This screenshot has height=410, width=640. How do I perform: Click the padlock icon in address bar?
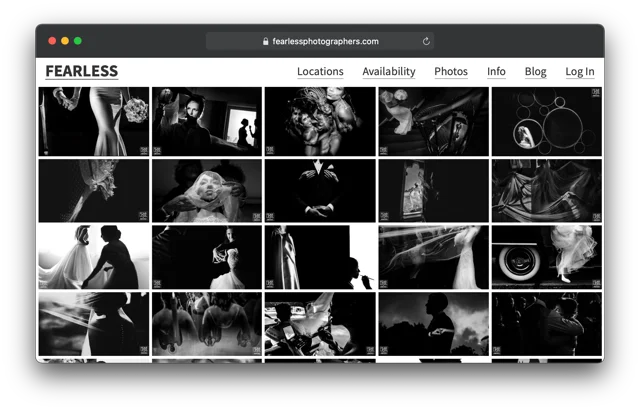pos(265,41)
